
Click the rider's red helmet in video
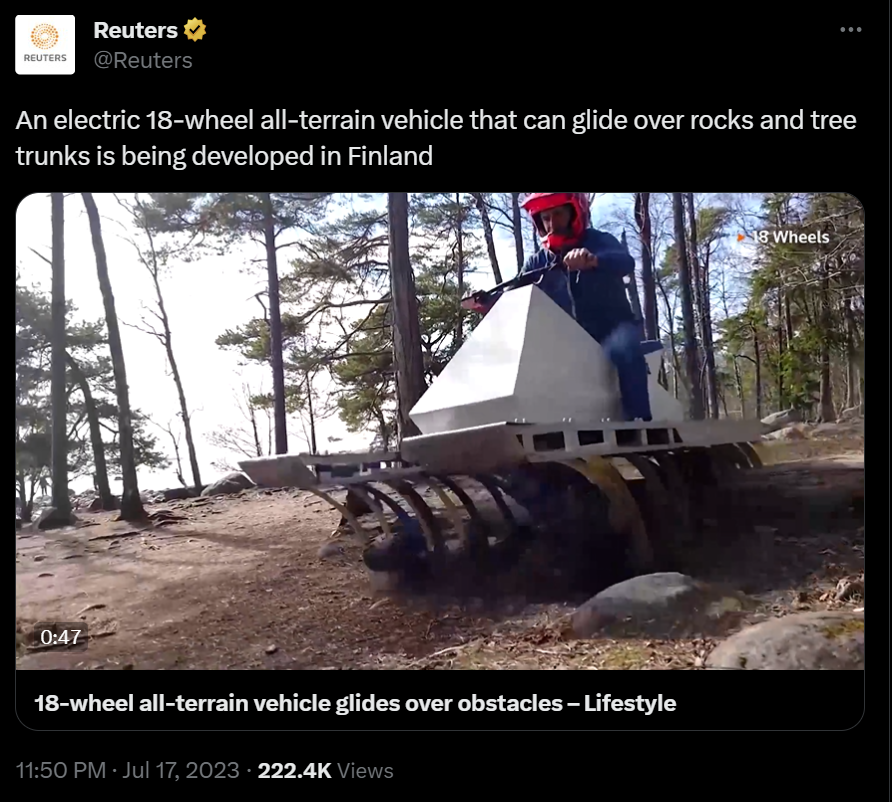(x=556, y=219)
